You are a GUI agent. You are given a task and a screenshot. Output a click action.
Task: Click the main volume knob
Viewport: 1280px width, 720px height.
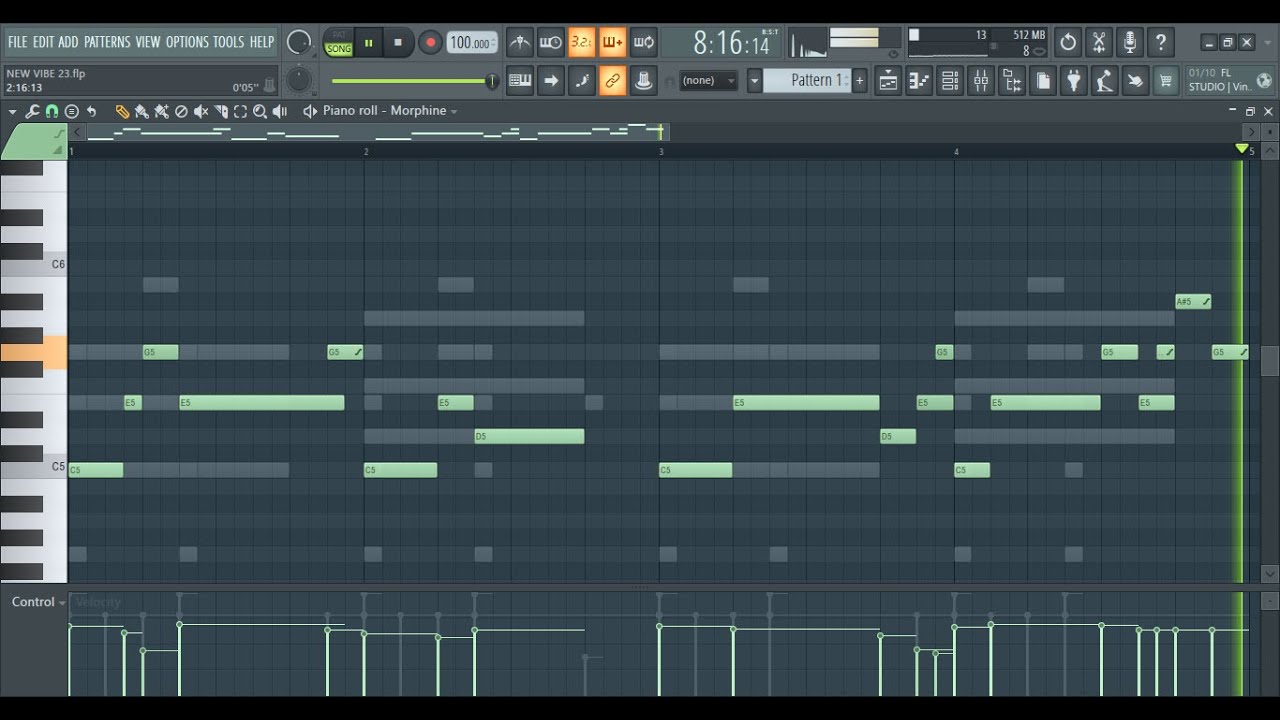[x=298, y=43]
